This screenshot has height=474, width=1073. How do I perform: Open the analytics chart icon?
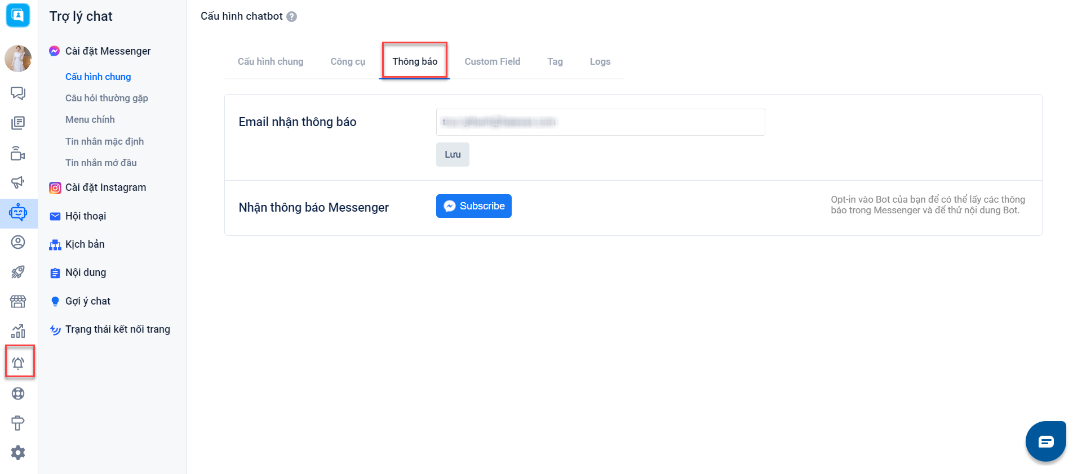click(x=18, y=331)
